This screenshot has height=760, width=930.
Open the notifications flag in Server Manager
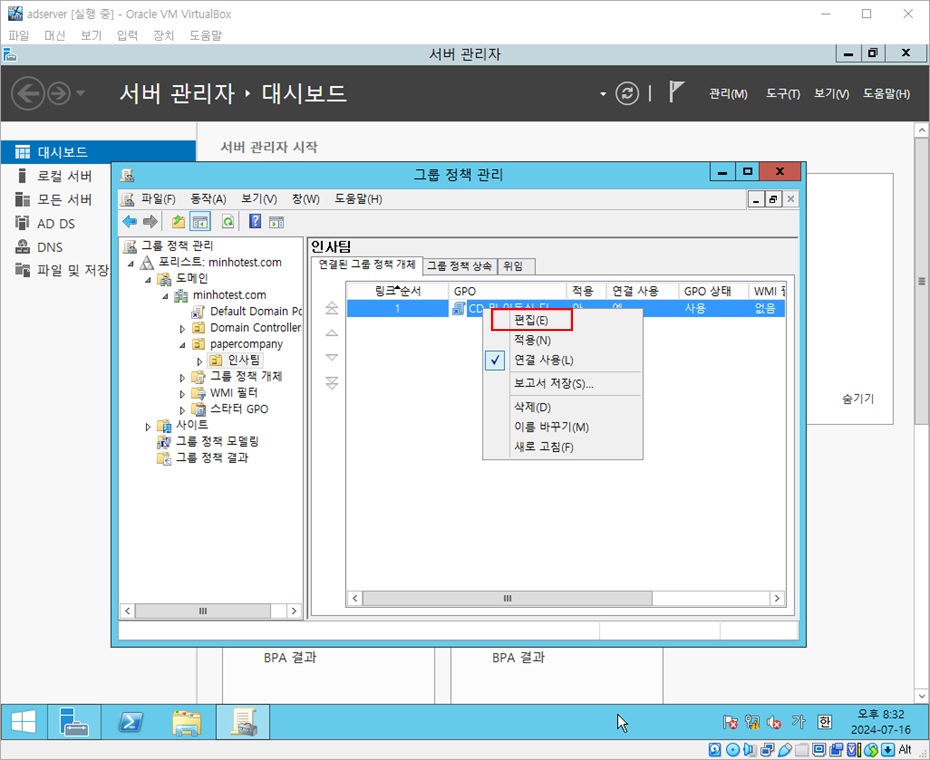[676, 91]
